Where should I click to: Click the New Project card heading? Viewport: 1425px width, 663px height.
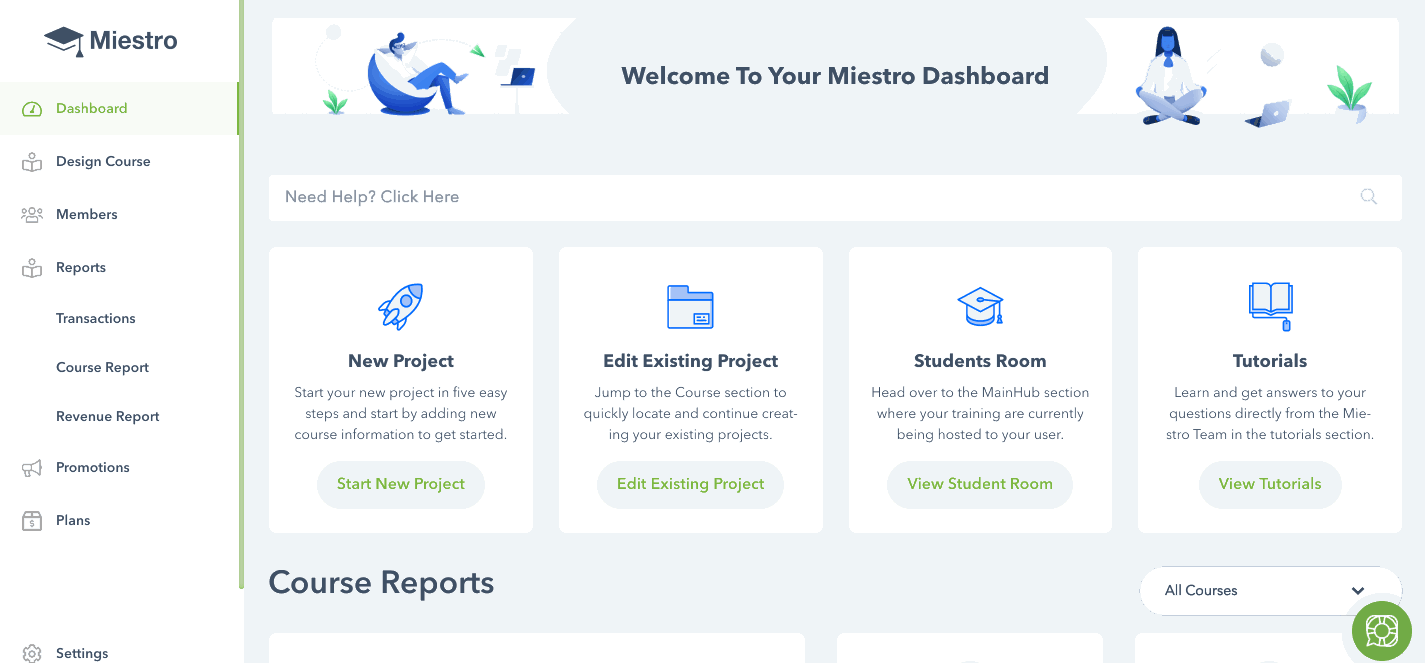(401, 361)
